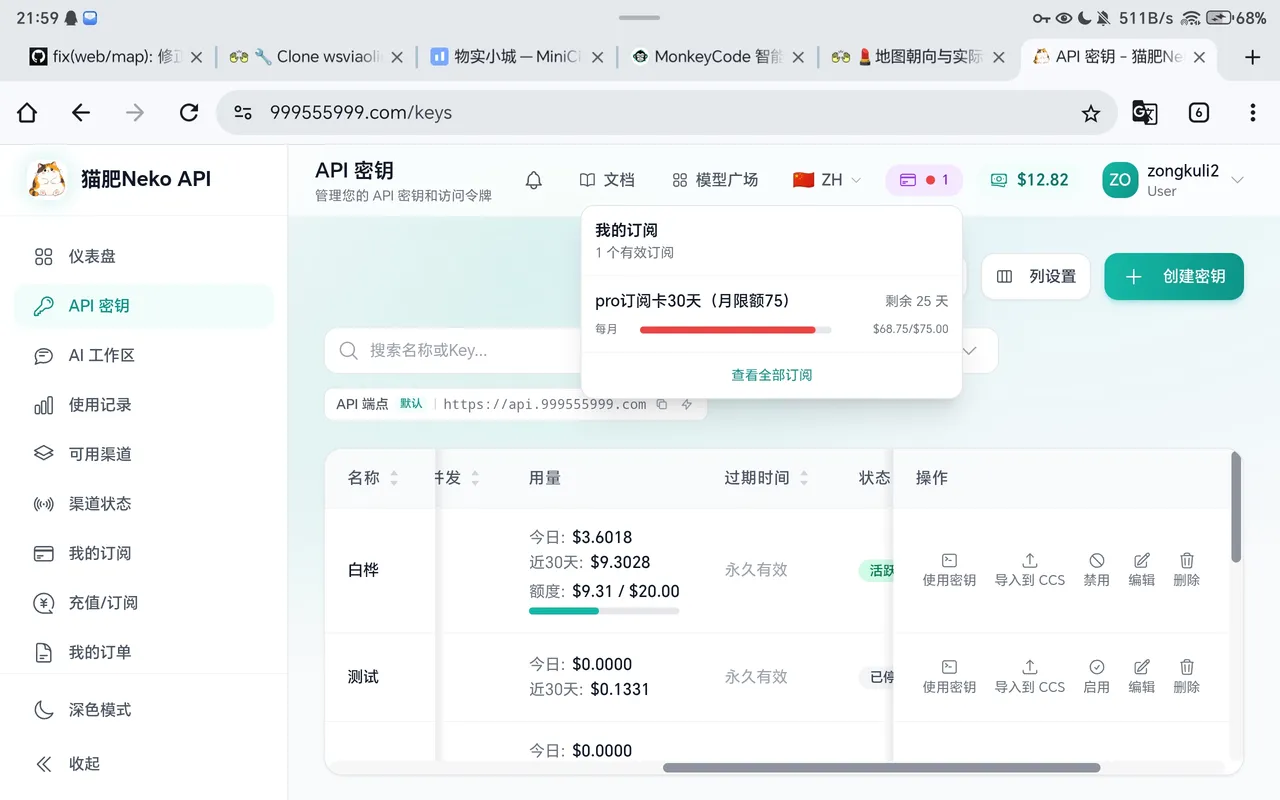
Task: Edit the 测试 key
Action: pyautogui.click(x=1142, y=677)
